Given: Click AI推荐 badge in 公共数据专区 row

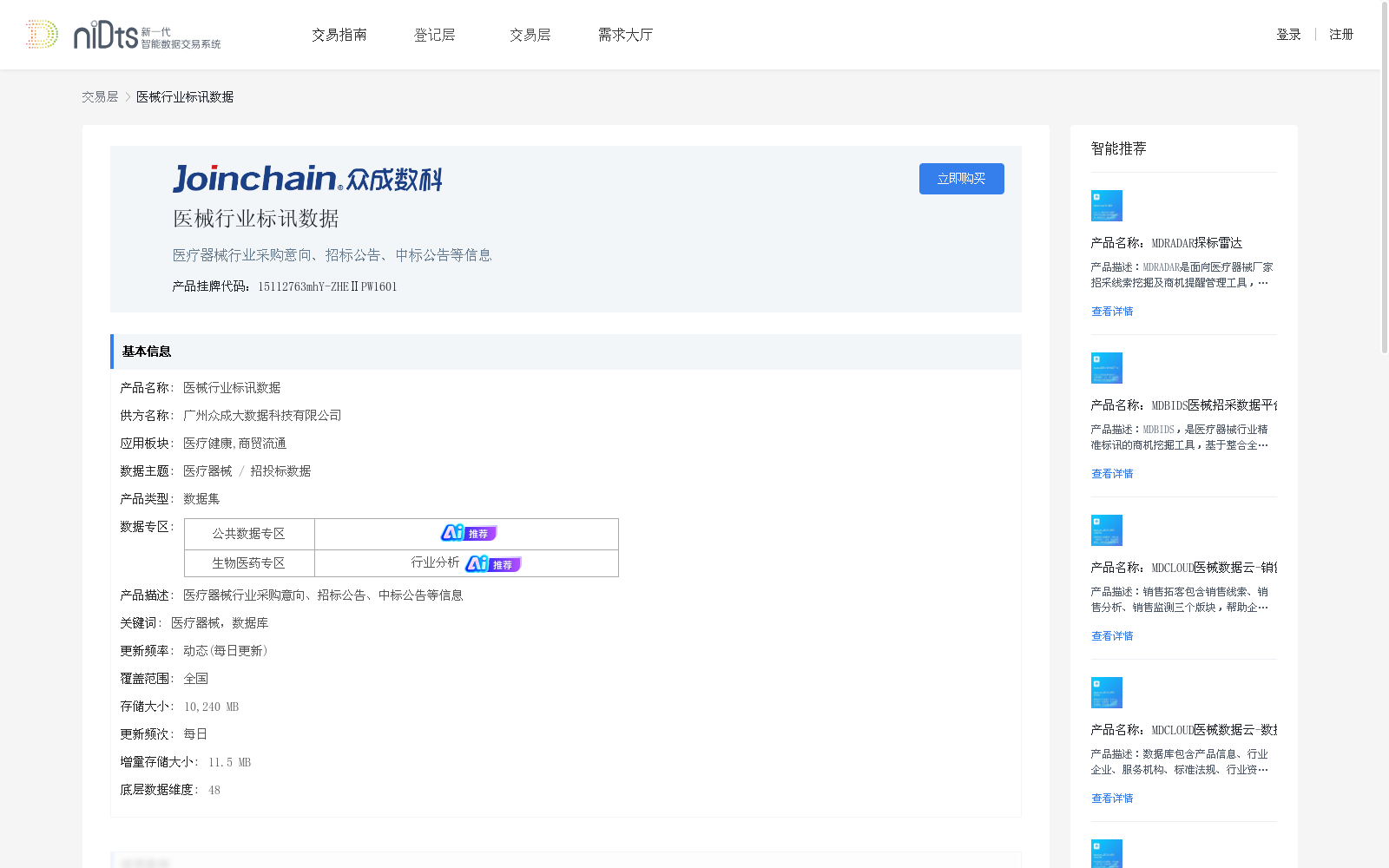Looking at the screenshot, I should [469, 533].
